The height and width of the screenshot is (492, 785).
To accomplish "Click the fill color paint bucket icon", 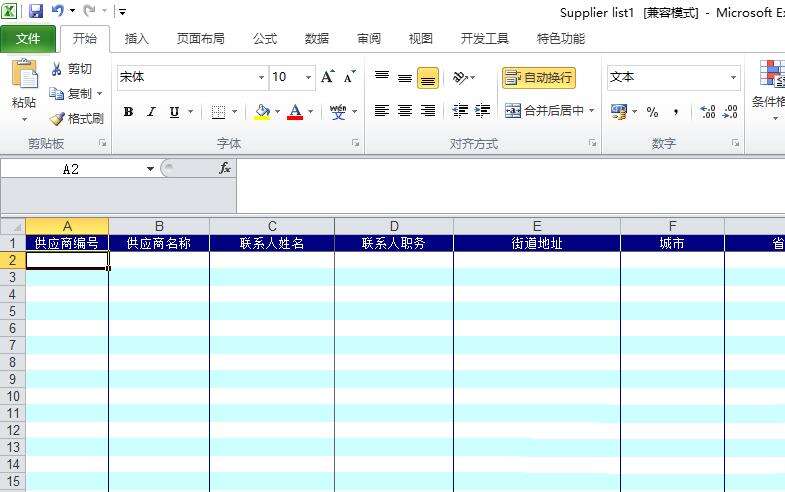I will [x=262, y=112].
